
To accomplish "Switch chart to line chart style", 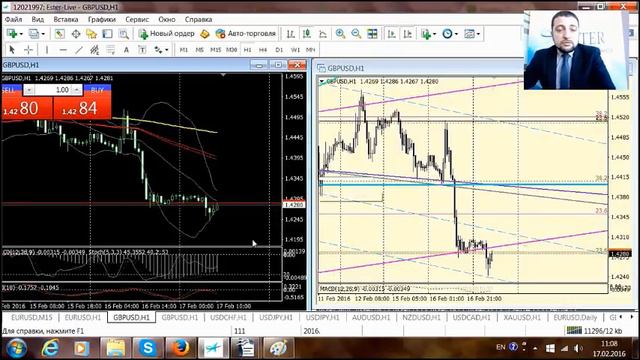I will (x=323, y=34).
